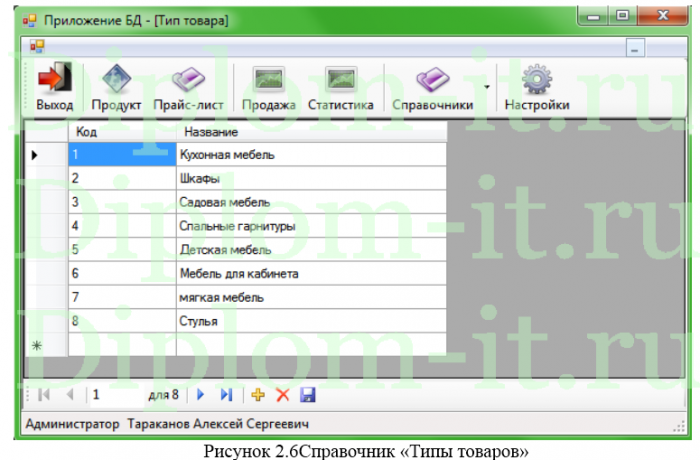Click the current record position field
This screenshot has height=460, width=700.
point(116,395)
